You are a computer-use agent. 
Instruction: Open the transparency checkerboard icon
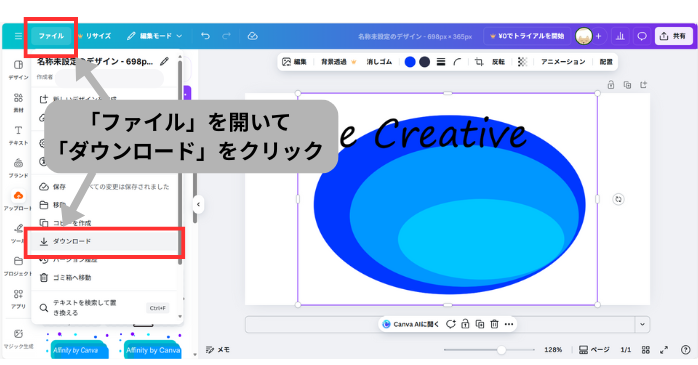(522, 62)
